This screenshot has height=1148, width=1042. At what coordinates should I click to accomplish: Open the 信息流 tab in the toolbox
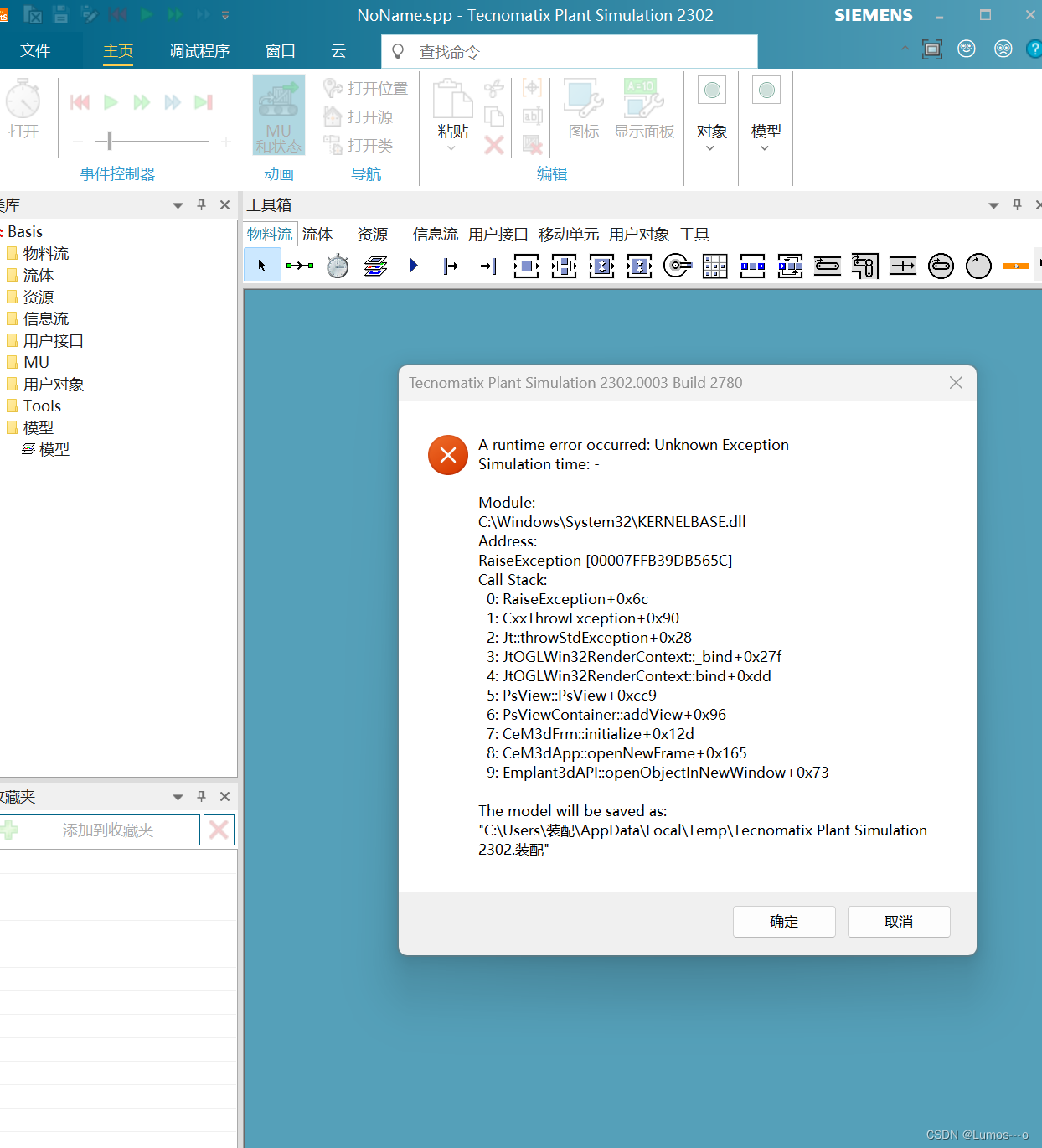coord(435,234)
